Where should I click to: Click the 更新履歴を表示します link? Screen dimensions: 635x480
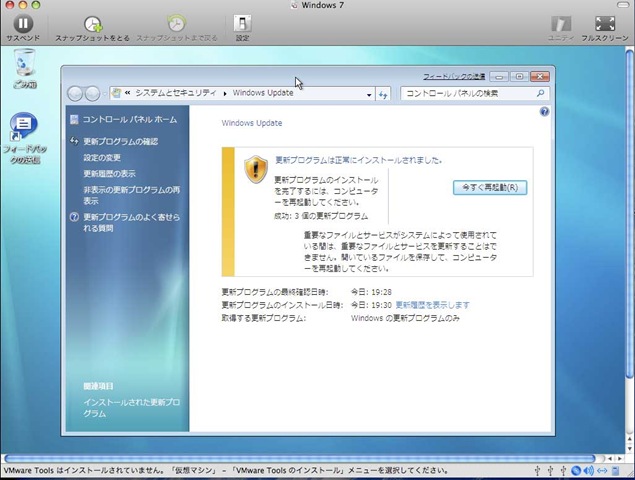click(432, 305)
